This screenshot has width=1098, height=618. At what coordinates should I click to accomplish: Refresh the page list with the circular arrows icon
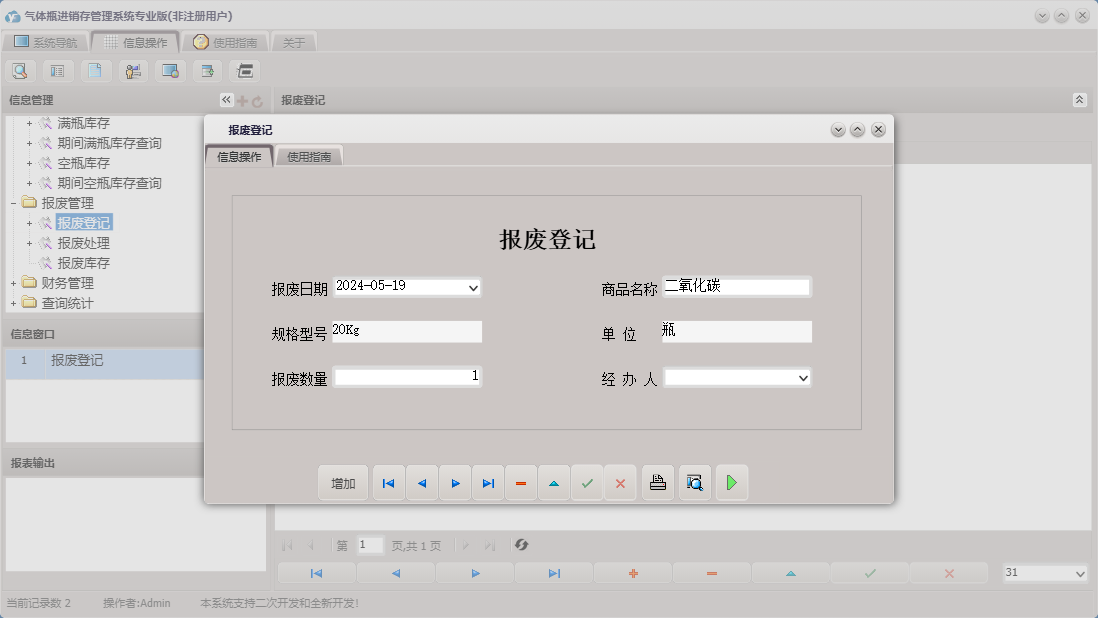click(519, 545)
